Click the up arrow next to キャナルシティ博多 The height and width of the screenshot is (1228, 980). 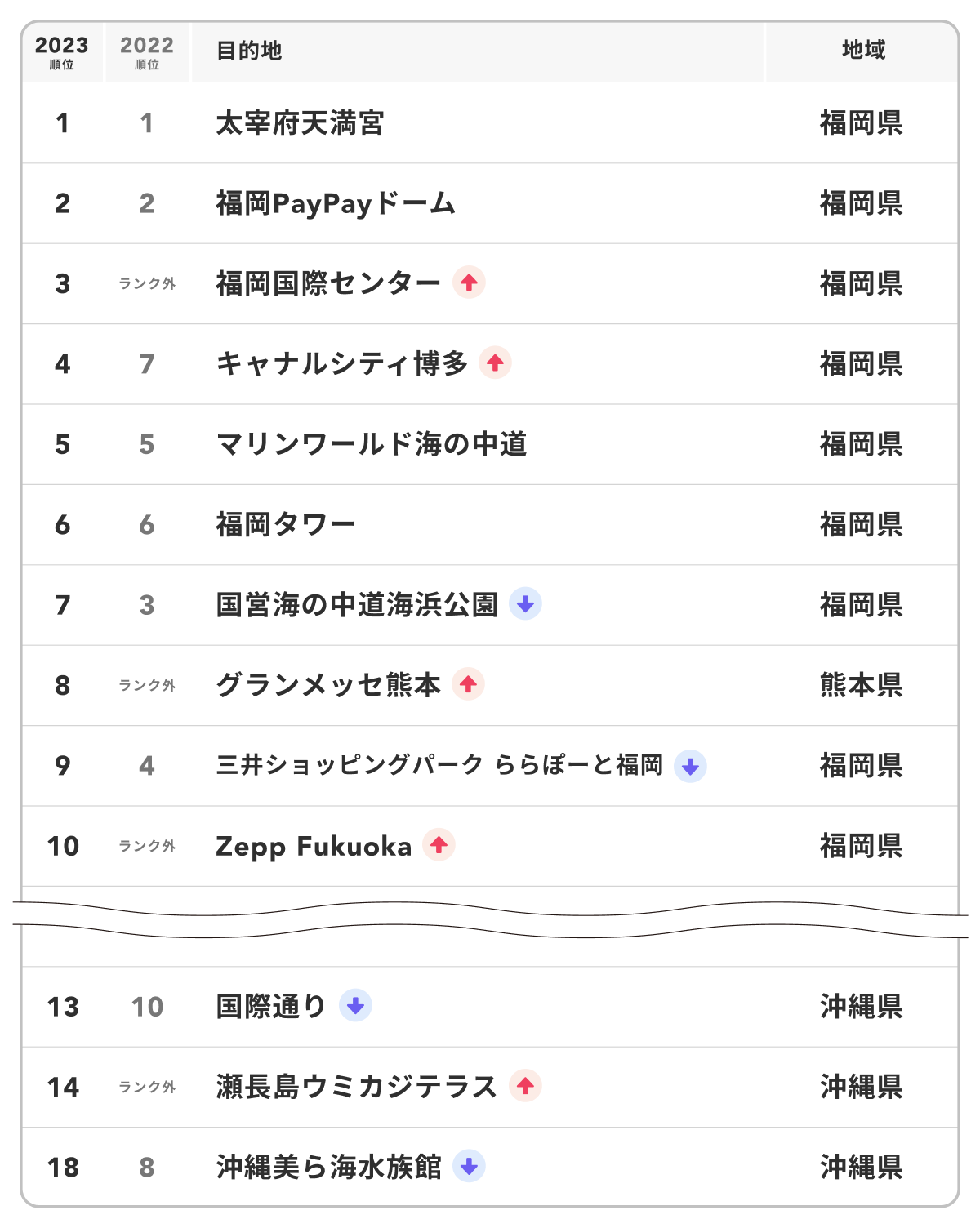coord(495,363)
